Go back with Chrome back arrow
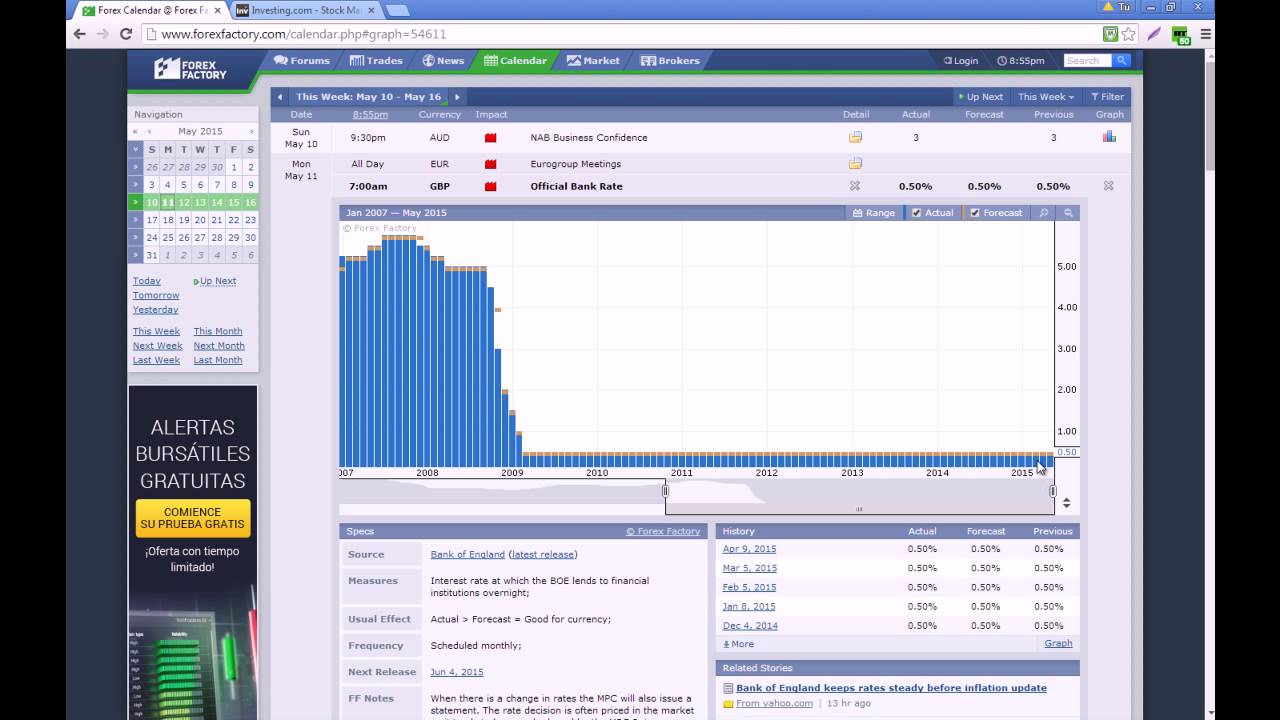 [80, 33]
